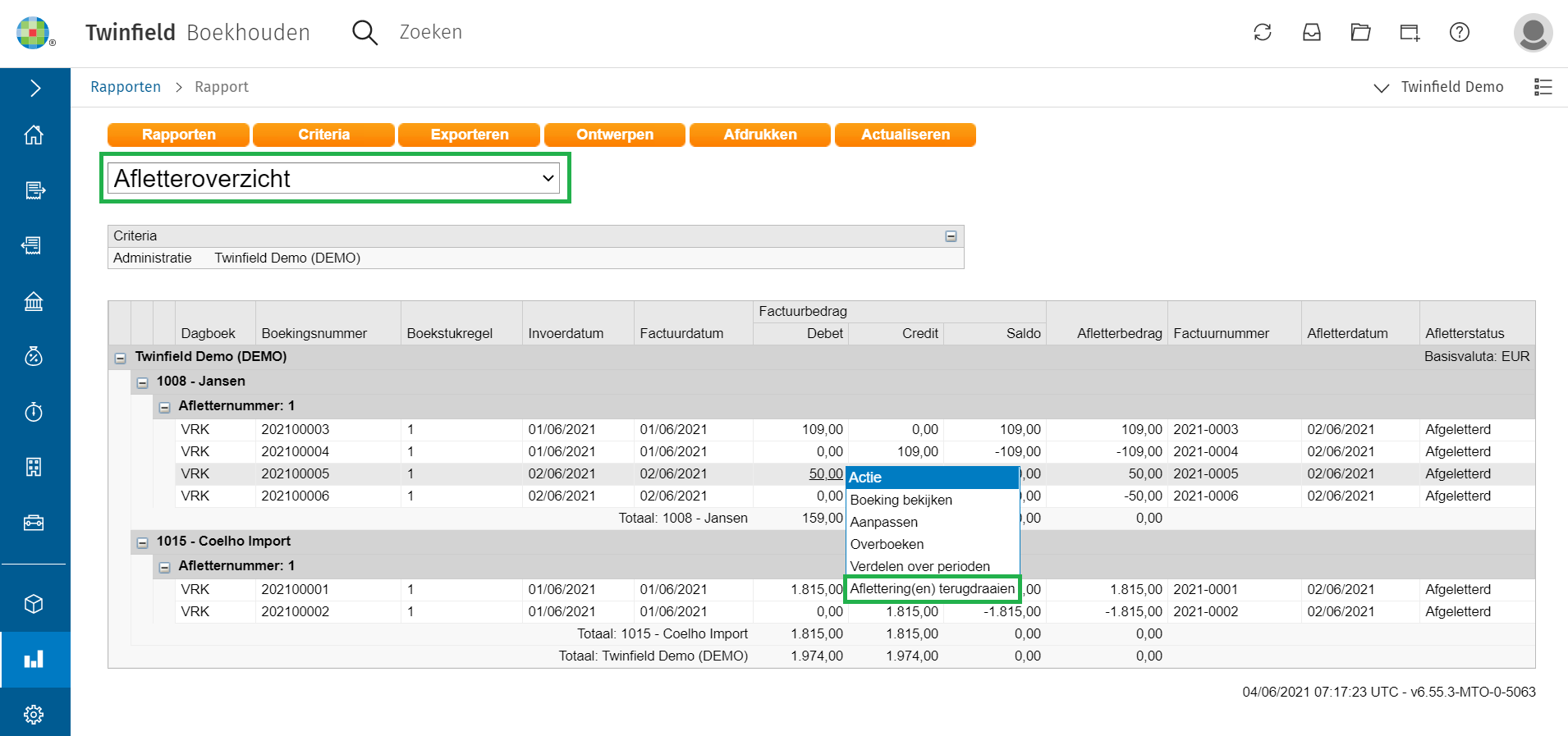Collapse the Criteria panel
Viewport: 1568px width, 736px height.
[951, 236]
